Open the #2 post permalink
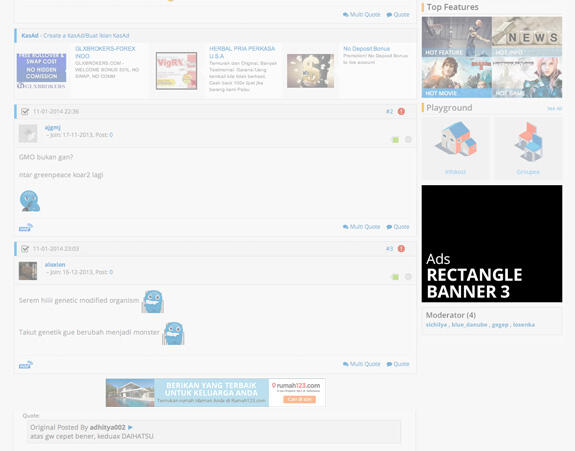 pyautogui.click(x=389, y=111)
